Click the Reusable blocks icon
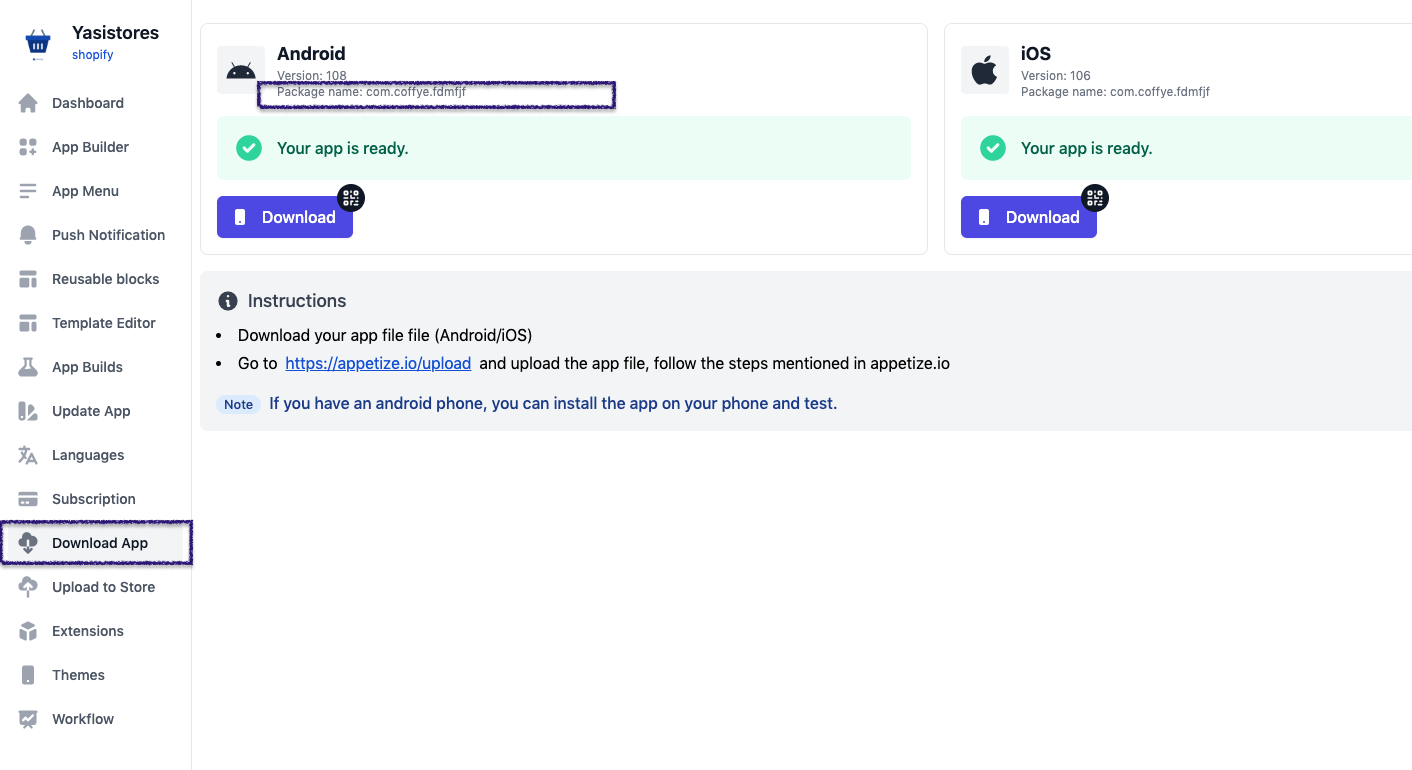Image resolution: width=1412 pixels, height=770 pixels. point(27,278)
